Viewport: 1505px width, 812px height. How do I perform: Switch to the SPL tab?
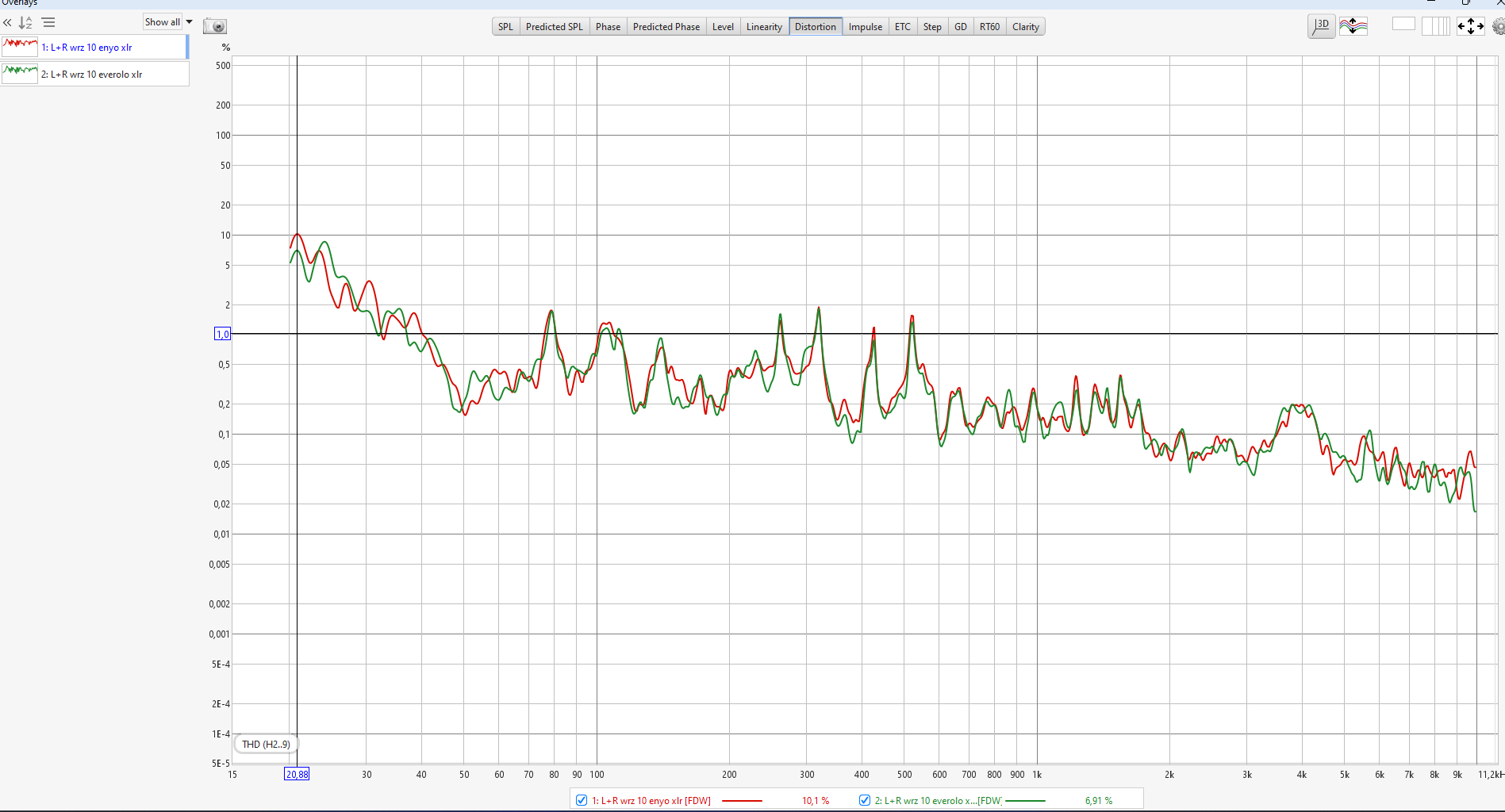point(505,27)
